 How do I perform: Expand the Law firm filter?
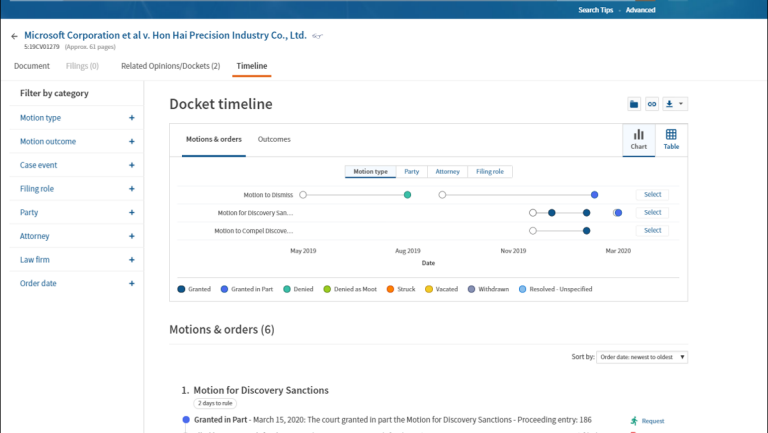pos(131,260)
